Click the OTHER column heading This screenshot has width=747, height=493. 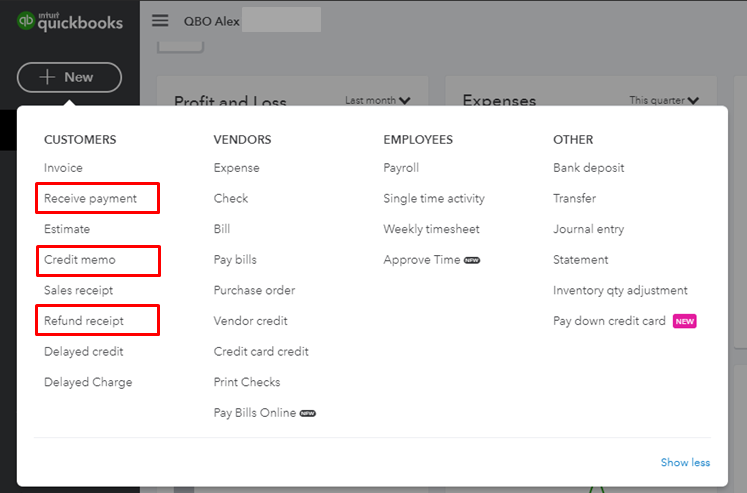click(573, 140)
